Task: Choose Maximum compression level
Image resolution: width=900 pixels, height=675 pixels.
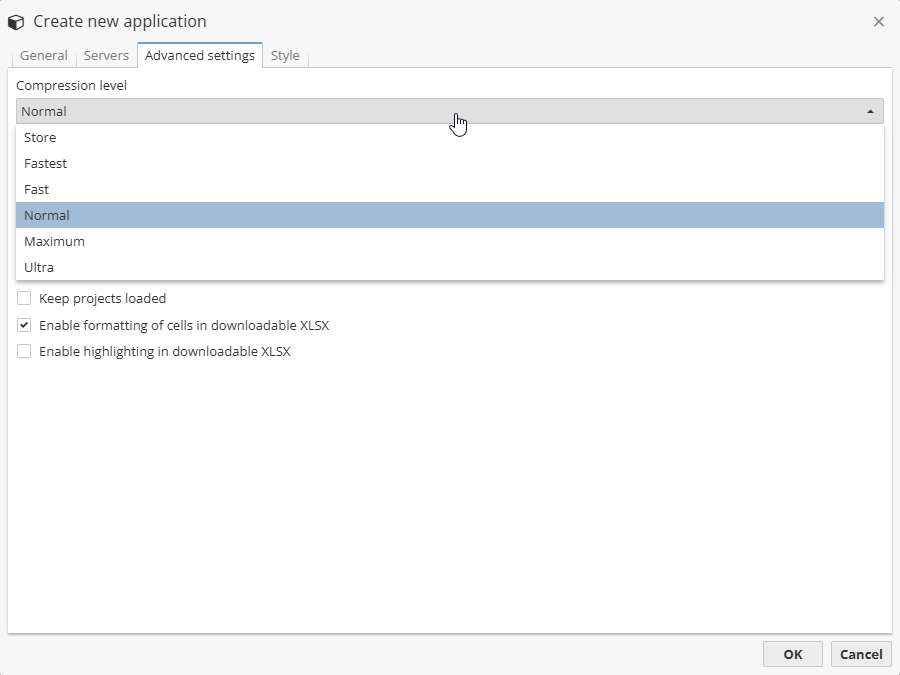Action: [54, 242]
